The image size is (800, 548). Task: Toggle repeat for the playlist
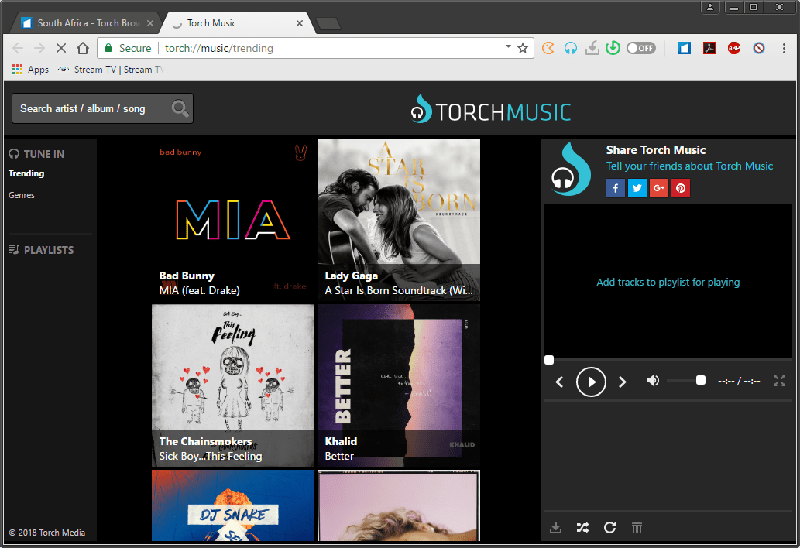[x=610, y=527]
